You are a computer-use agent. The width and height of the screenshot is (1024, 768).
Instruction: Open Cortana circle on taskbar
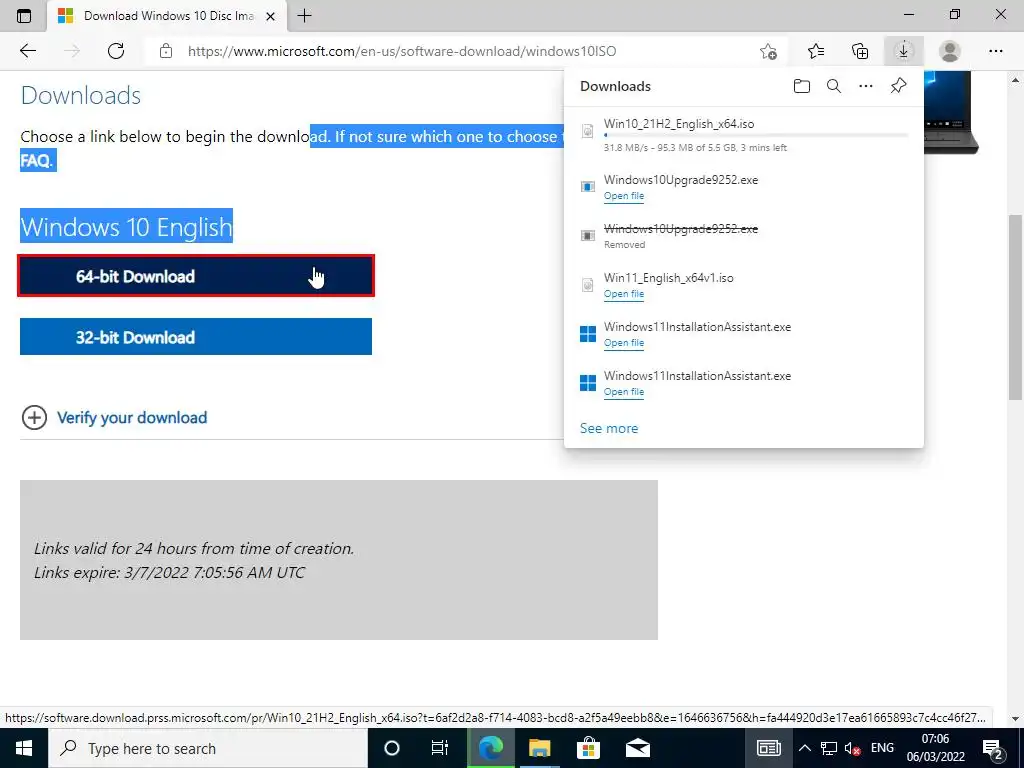(x=392, y=748)
